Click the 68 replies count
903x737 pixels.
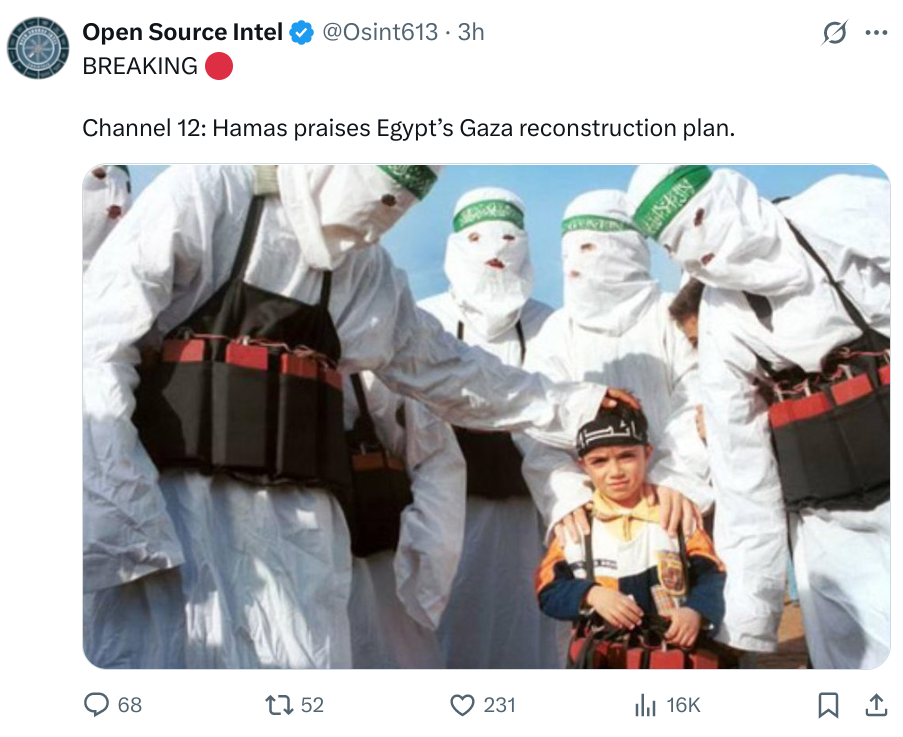pos(130,705)
